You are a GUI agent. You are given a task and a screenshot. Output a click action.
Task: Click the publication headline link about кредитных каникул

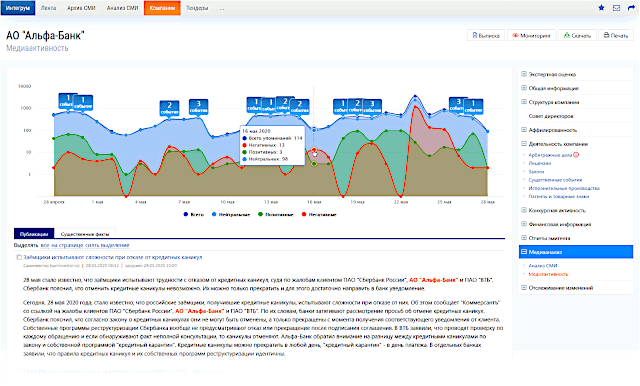113,257
